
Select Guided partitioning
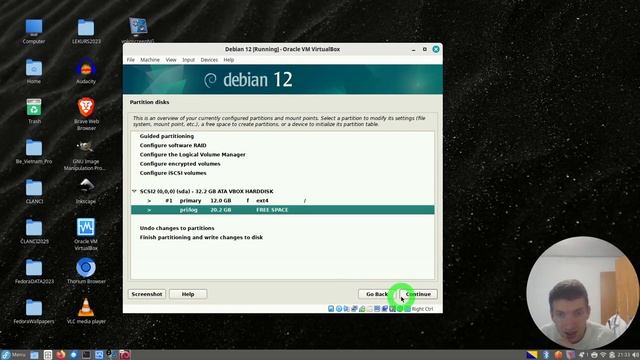click(167, 136)
